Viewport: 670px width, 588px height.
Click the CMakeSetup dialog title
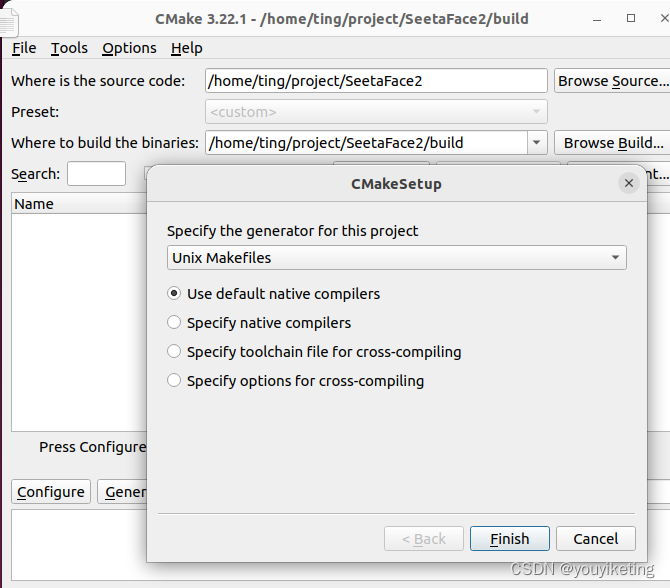coord(397,184)
